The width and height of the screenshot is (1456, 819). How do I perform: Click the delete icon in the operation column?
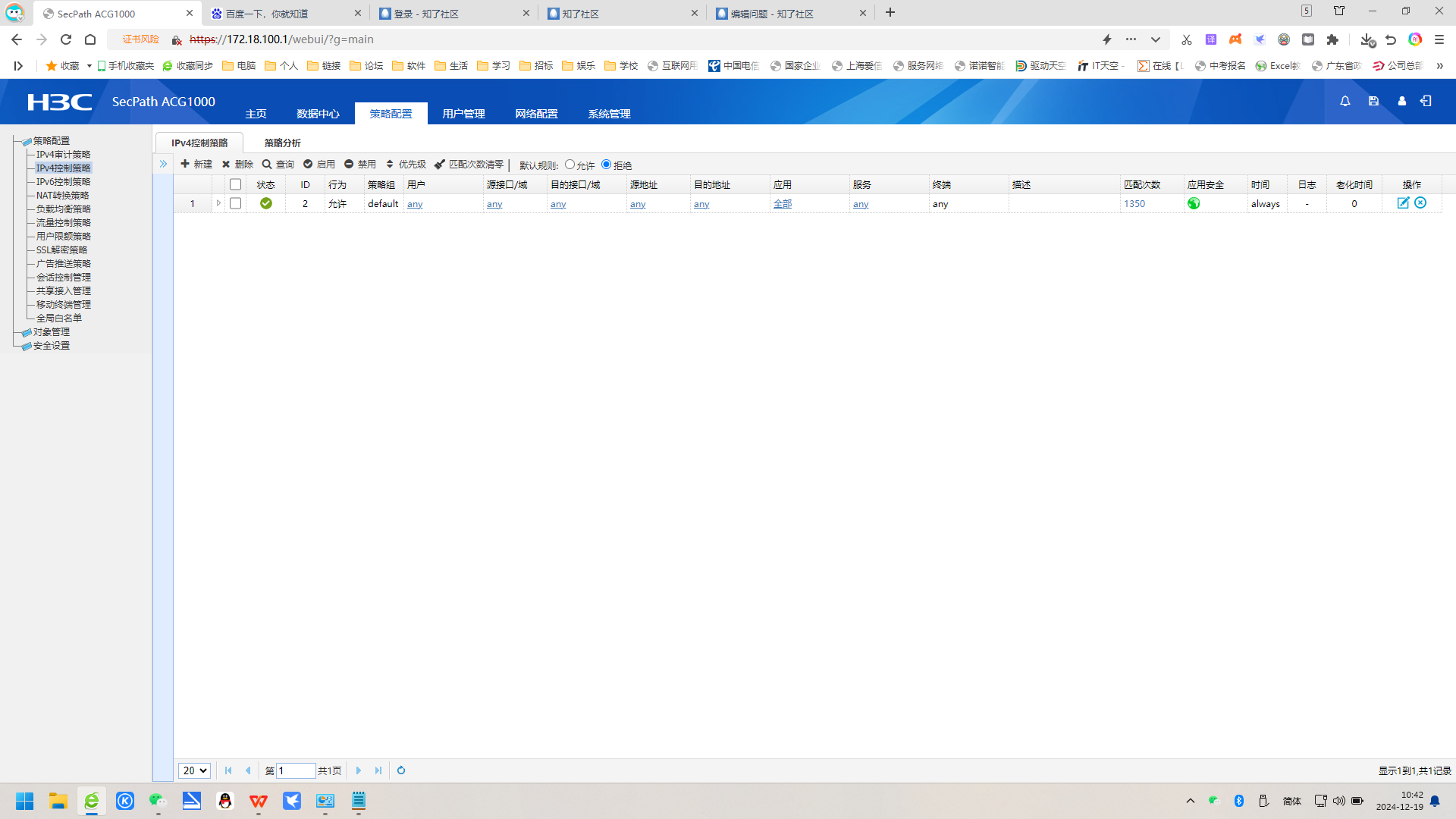1420,203
